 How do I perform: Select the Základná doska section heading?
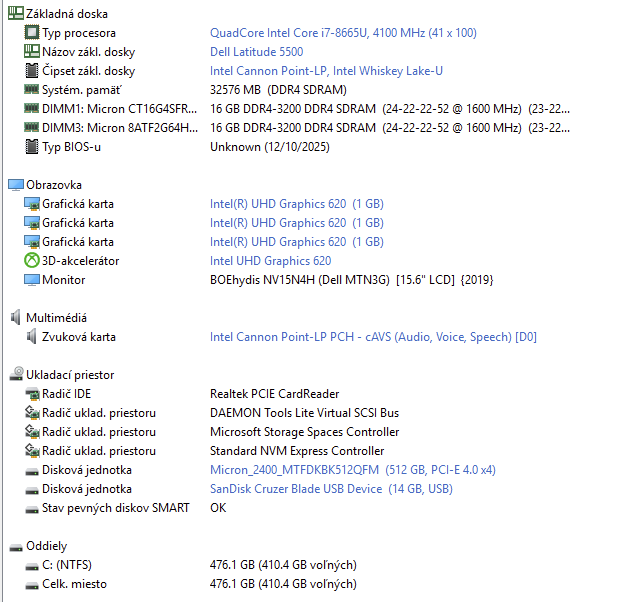point(67,14)
